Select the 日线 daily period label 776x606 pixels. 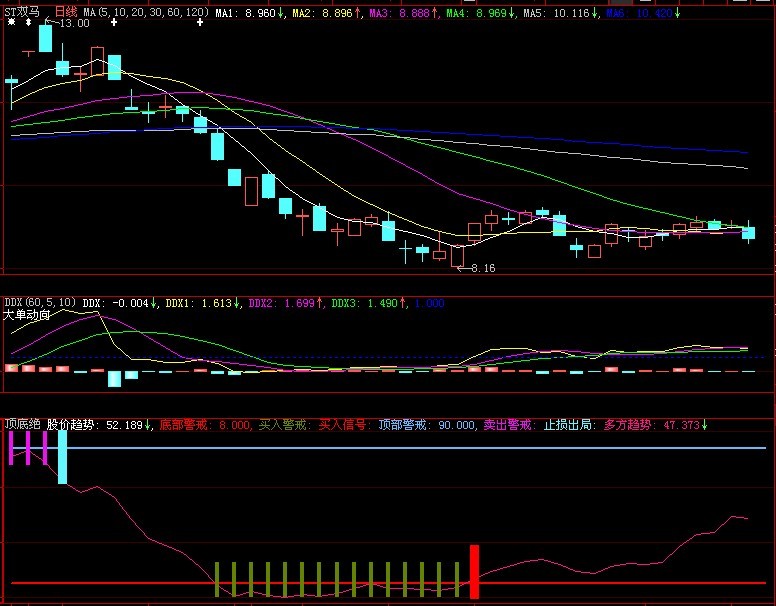point(65,10)
